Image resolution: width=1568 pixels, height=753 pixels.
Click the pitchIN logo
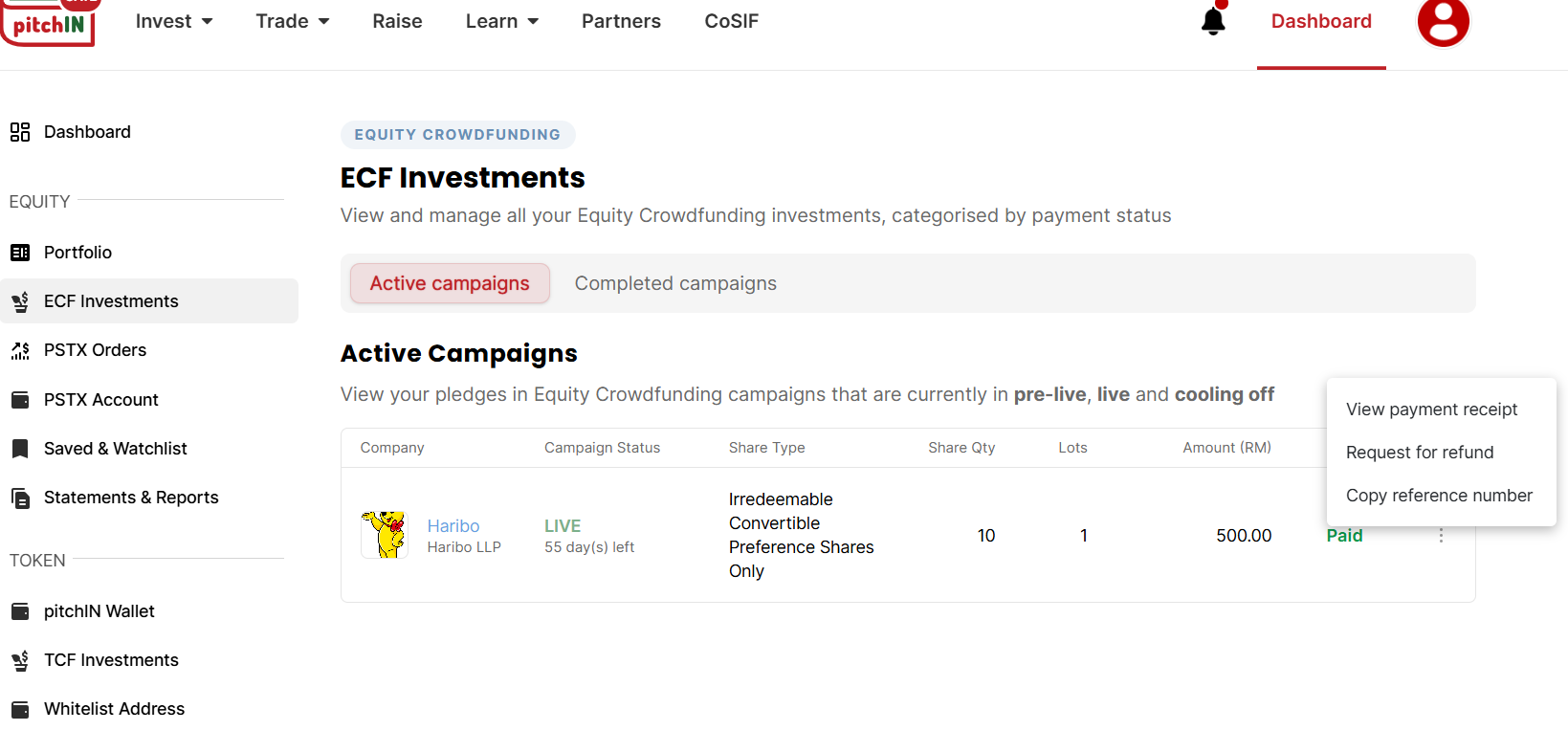click(x=49, y=22)
